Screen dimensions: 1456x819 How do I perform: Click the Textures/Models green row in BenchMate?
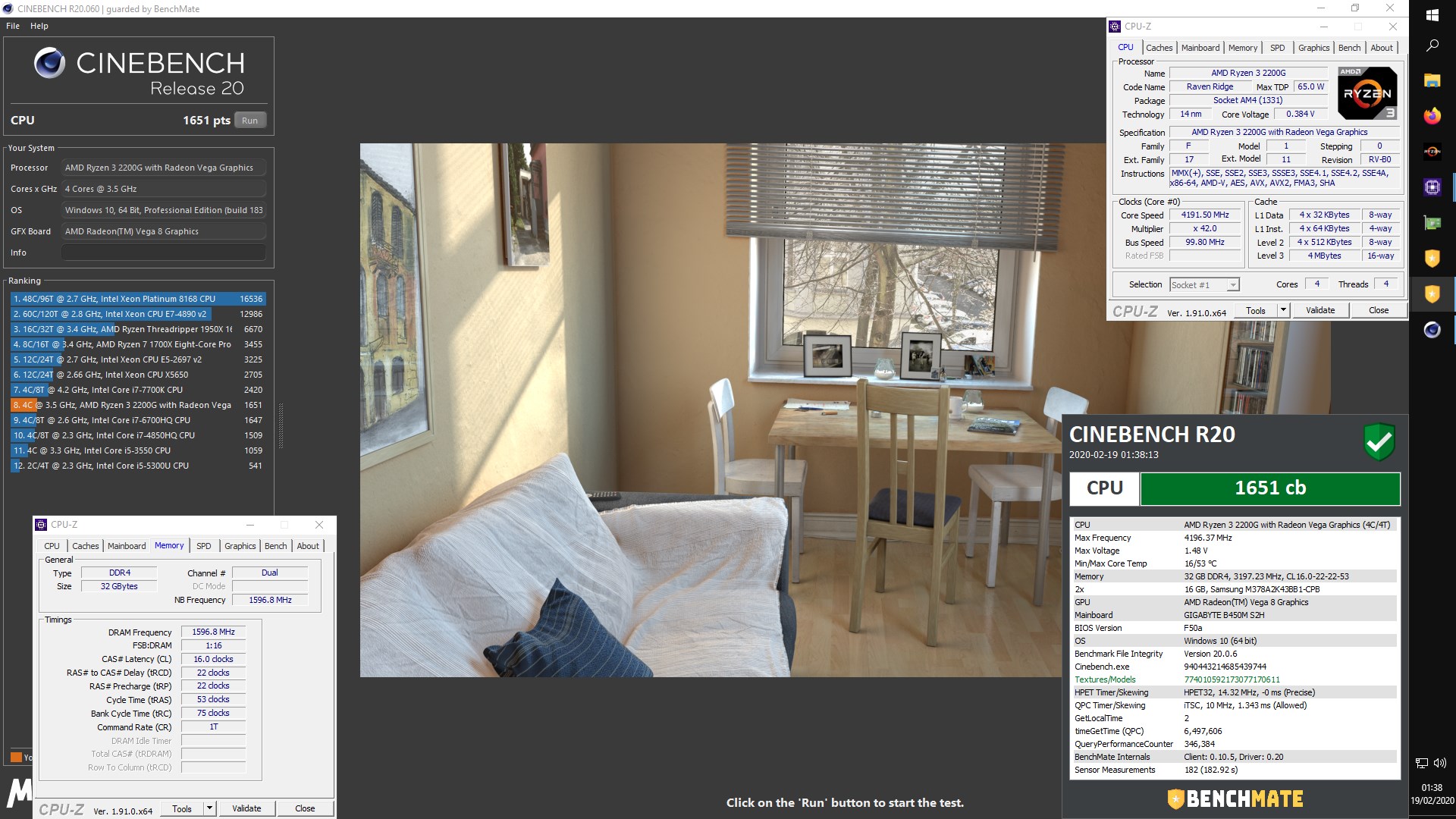pyautogui.click(x=1235, y=679)
